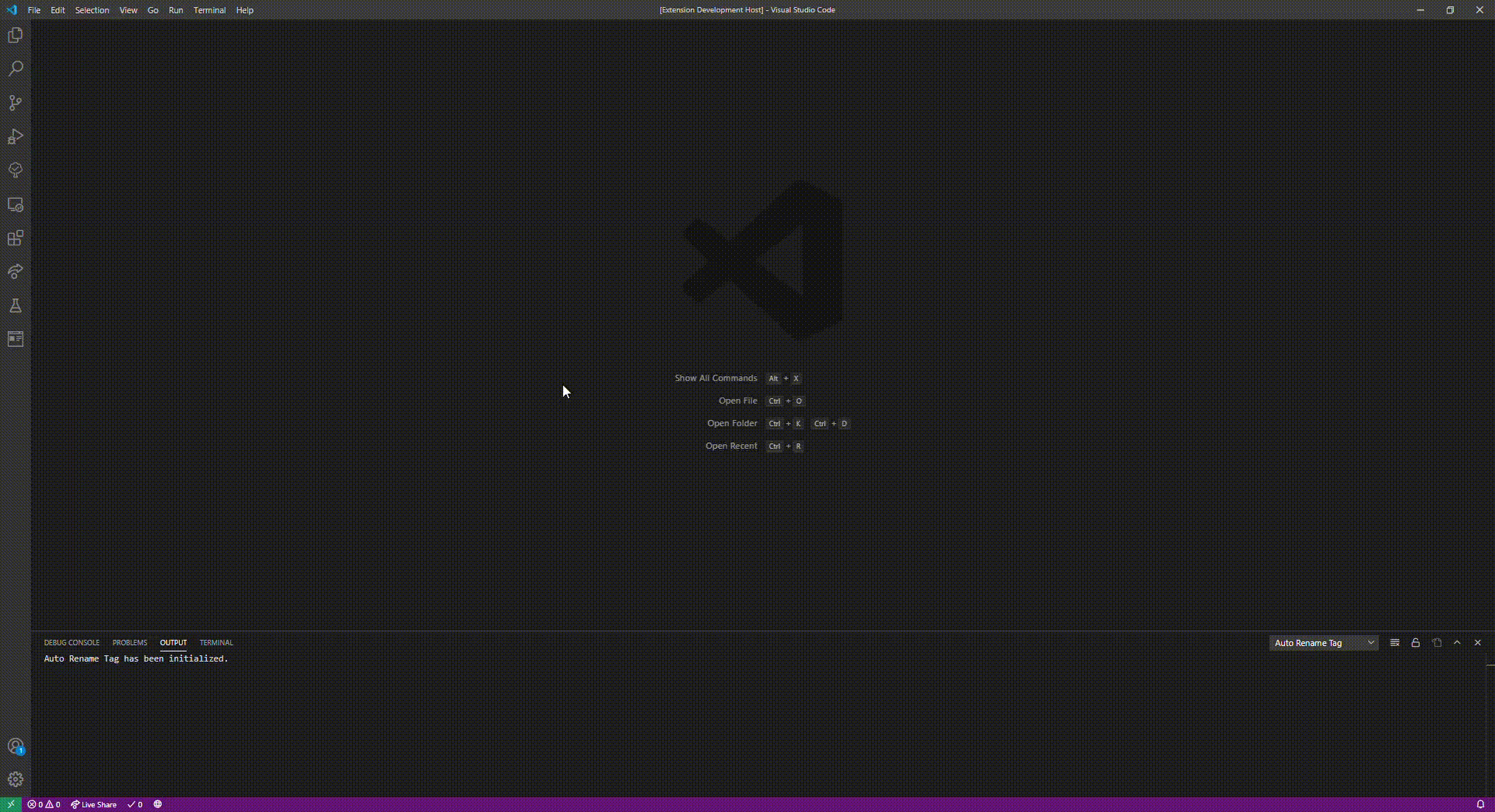Show All Commands from welcome shortcuts

point(714,378)
